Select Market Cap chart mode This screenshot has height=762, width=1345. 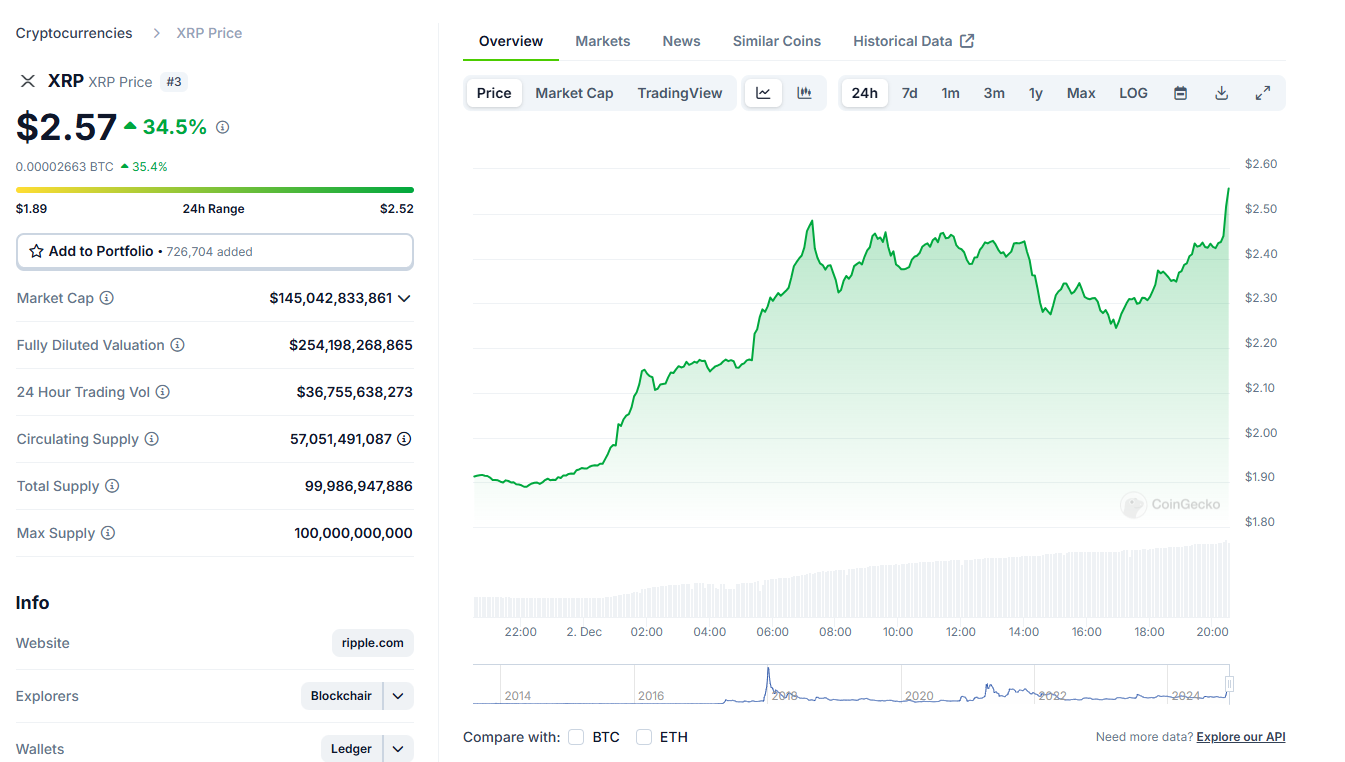click(x=574, y=93)
